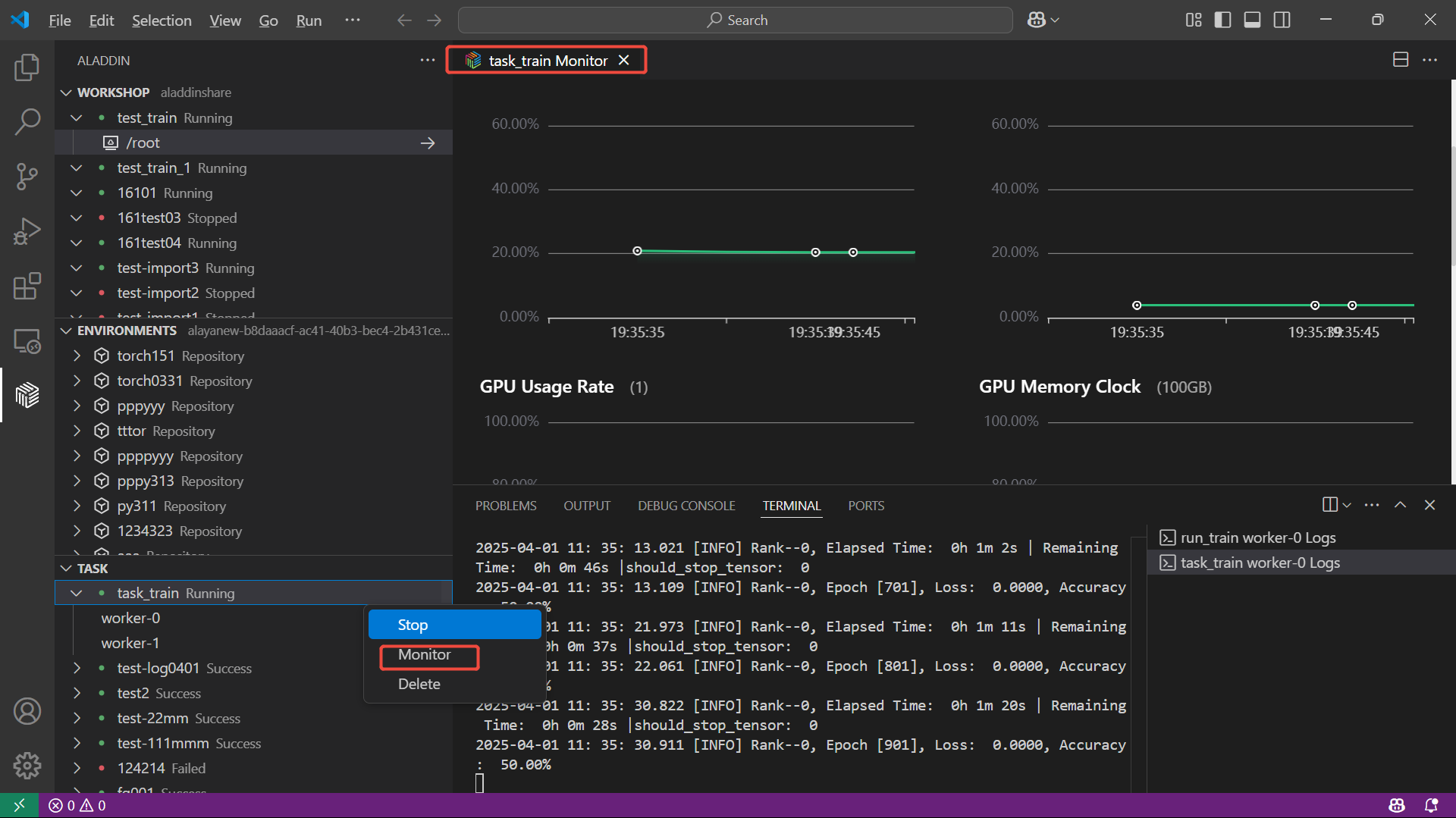1456x818 pixels.
Task: Open ALADDIN sidebar more actions
Action: (428, 60)
